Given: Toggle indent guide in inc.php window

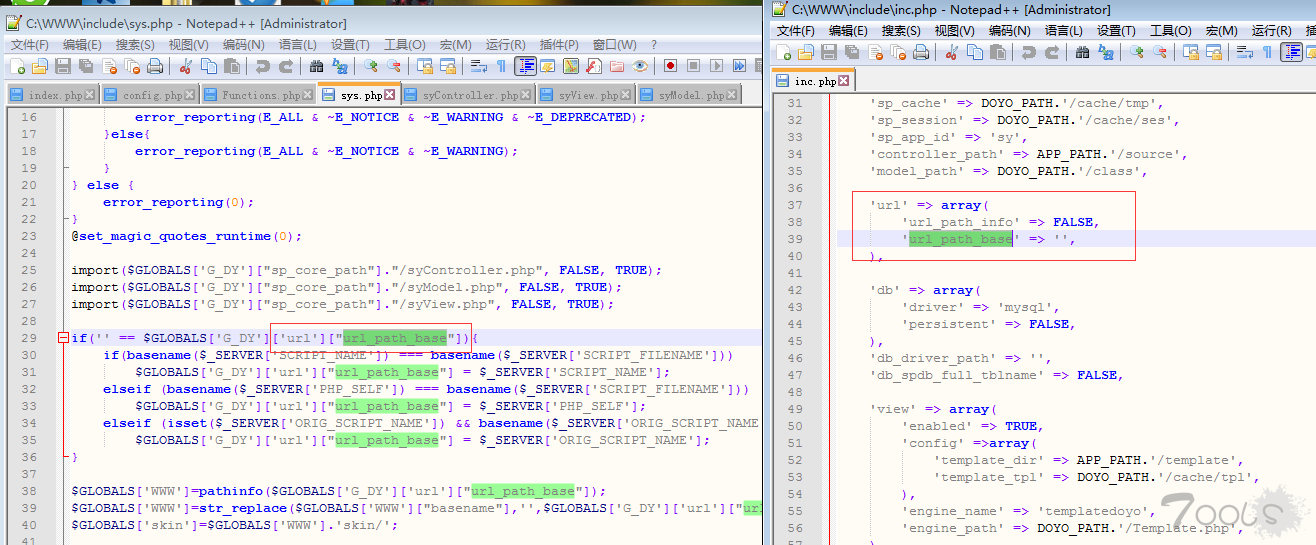Looking at the screenshot, I should (1292, 52).
